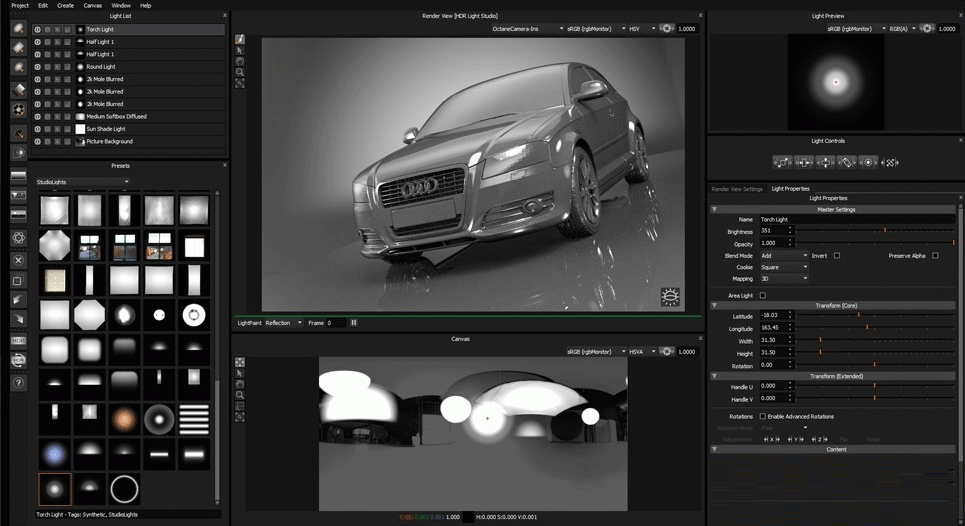The width and height of the screenshot is (965, 526).
Task: Click the atom-shaped icon in left toolbar
Action: [x=18, y=237]
